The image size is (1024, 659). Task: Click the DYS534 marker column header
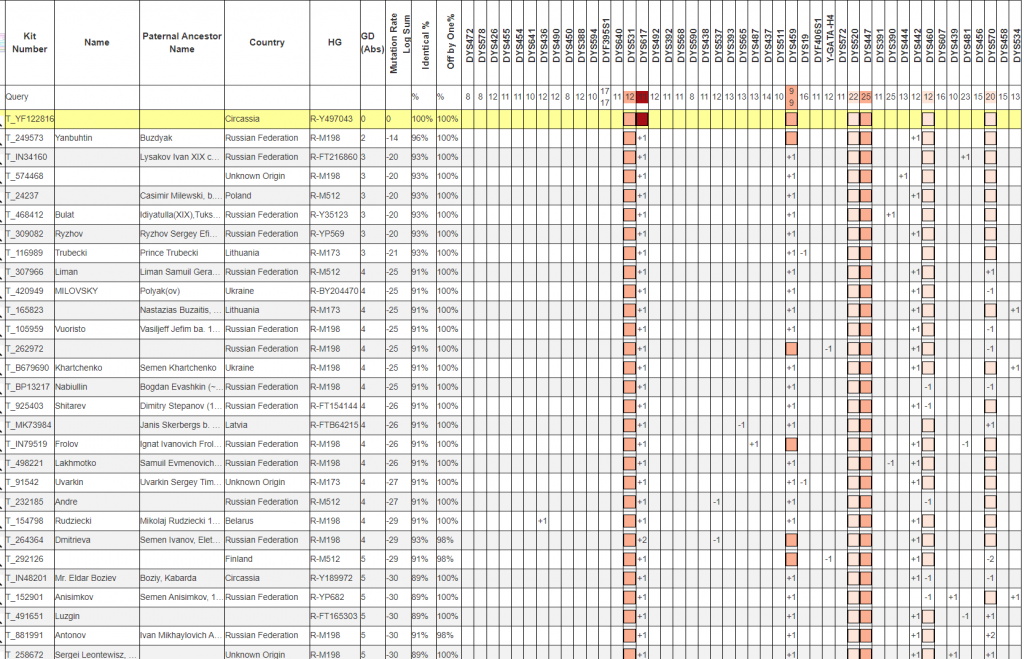(x=1015, y=43)
